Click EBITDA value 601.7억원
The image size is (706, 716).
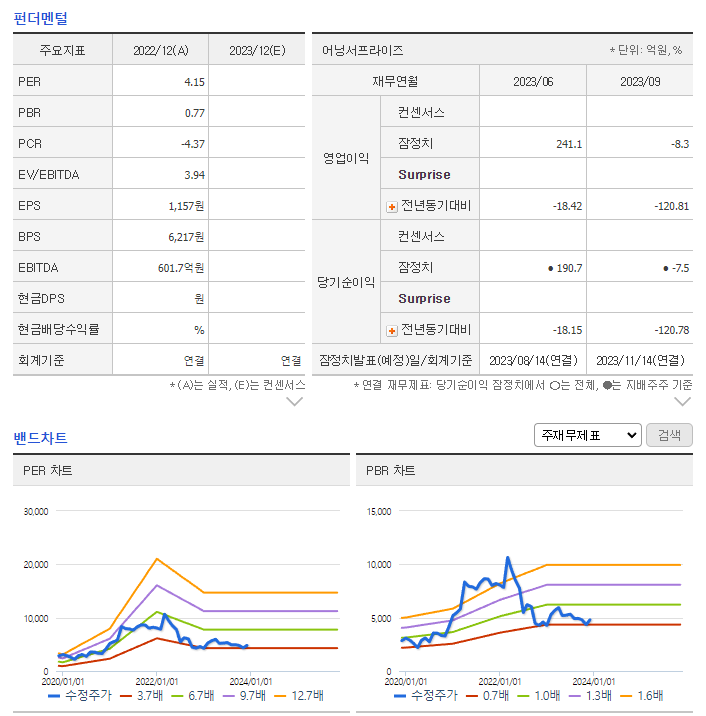[x=181, y=268]
